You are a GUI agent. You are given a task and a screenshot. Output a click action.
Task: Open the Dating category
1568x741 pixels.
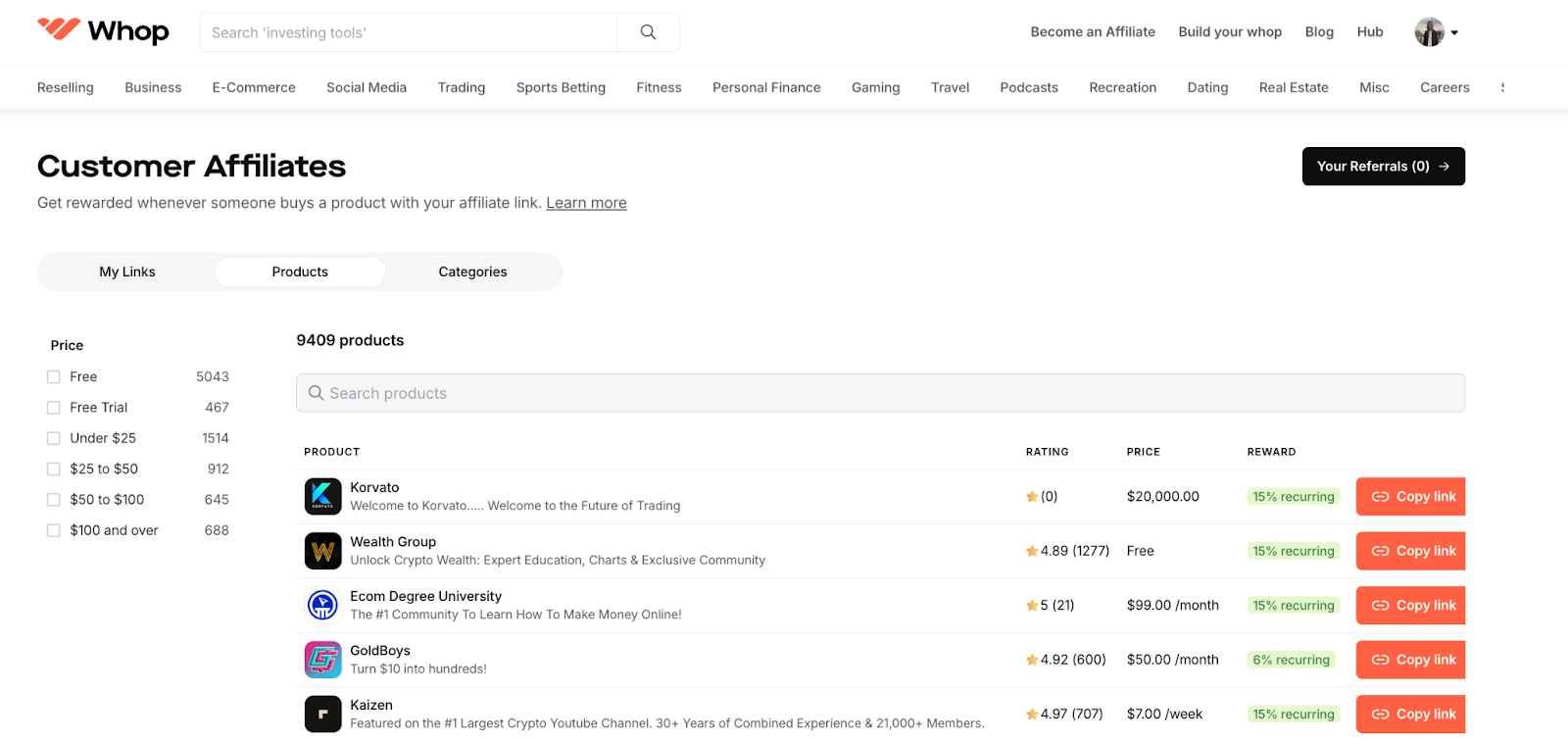pos(1207,87)
